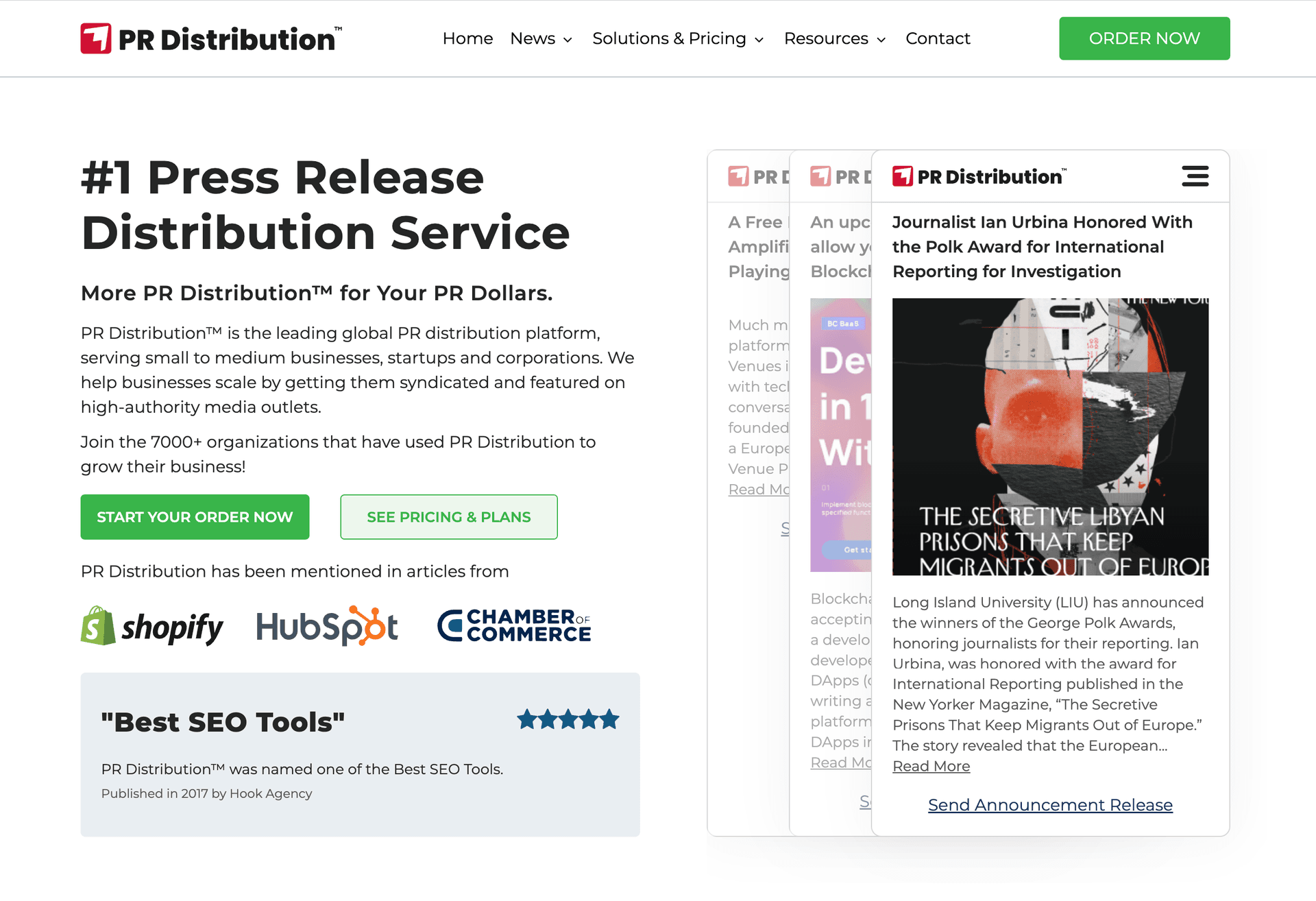Click the Chamber of Commerce logo

click(x=514, y=625)
